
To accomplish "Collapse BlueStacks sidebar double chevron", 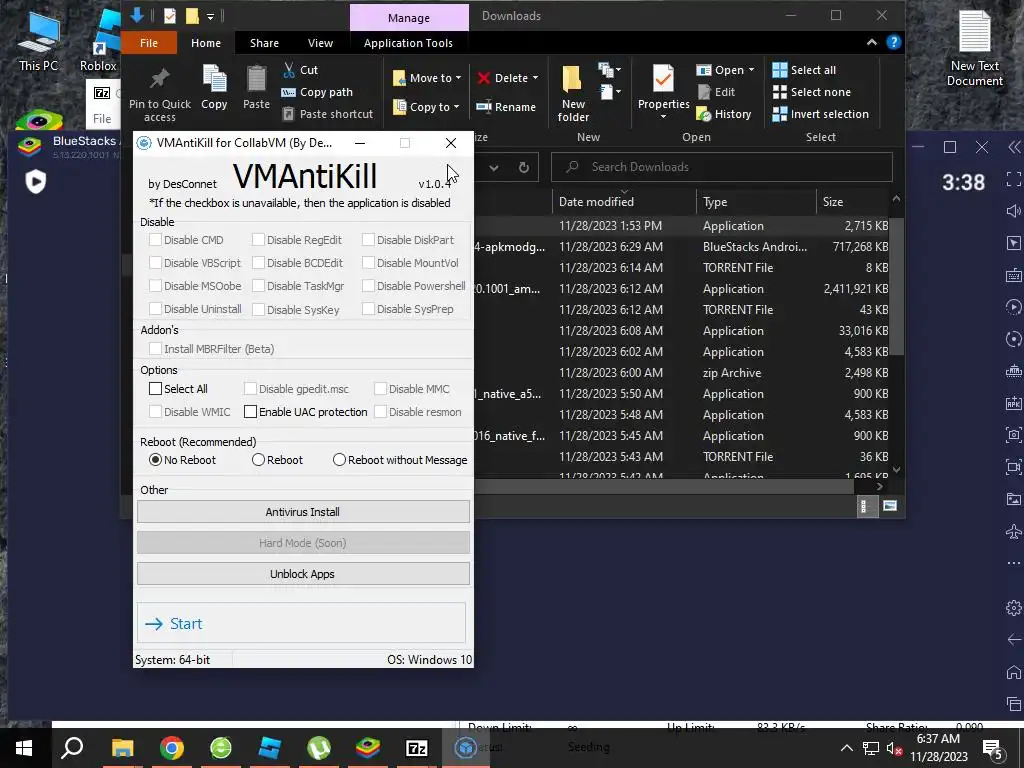I will pos(1014,147).
